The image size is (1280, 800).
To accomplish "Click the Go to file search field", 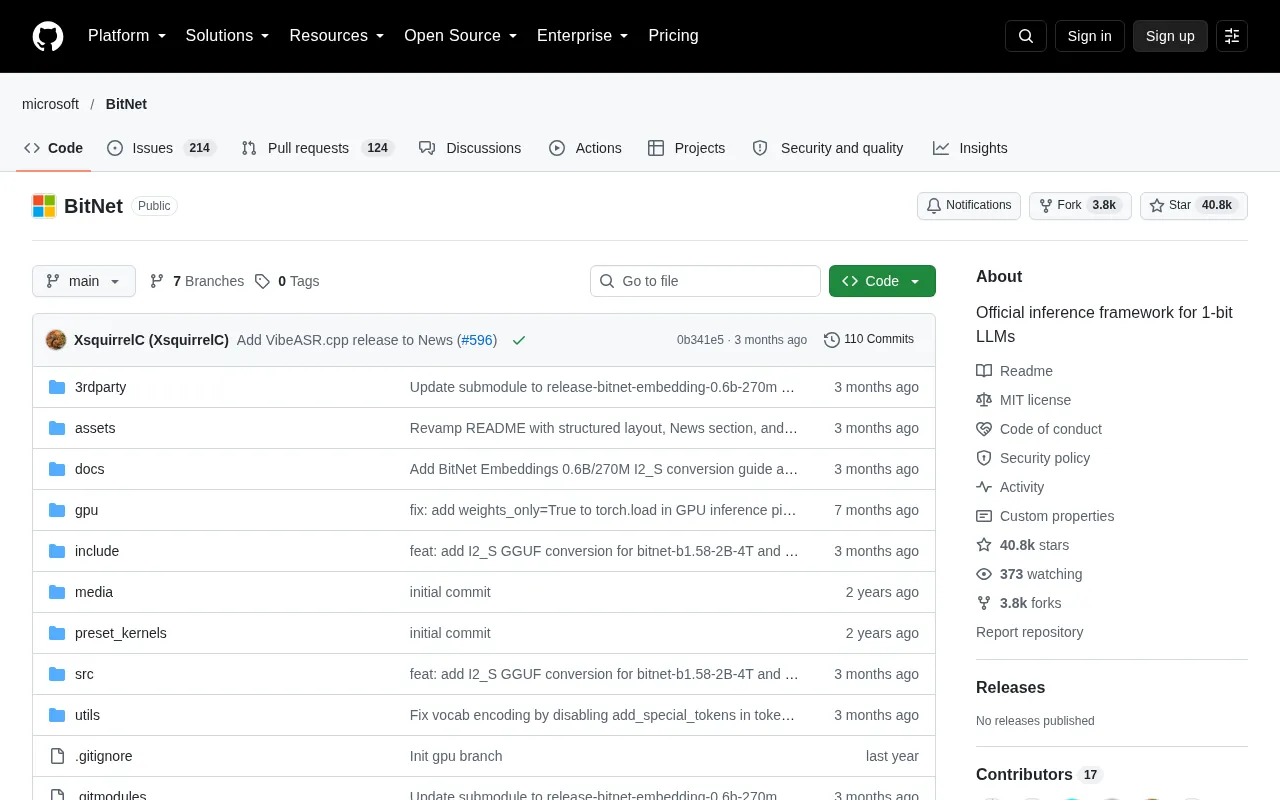I will point(705,281).
